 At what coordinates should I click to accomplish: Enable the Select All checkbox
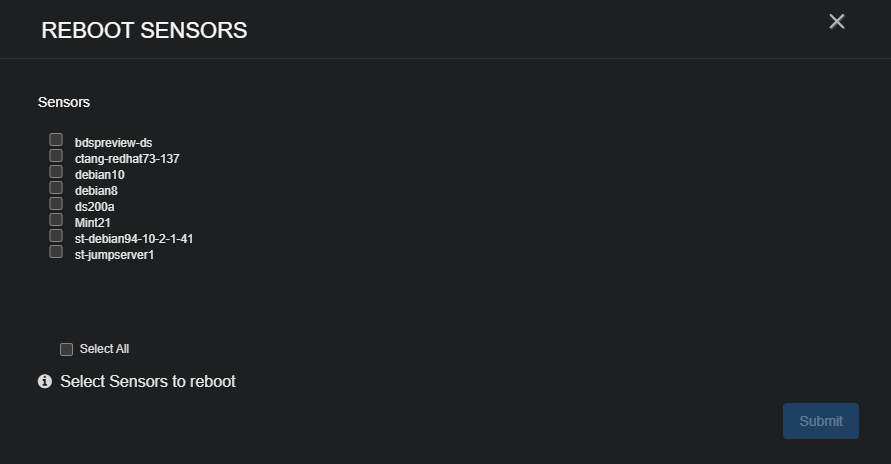[x=66, y=349]
